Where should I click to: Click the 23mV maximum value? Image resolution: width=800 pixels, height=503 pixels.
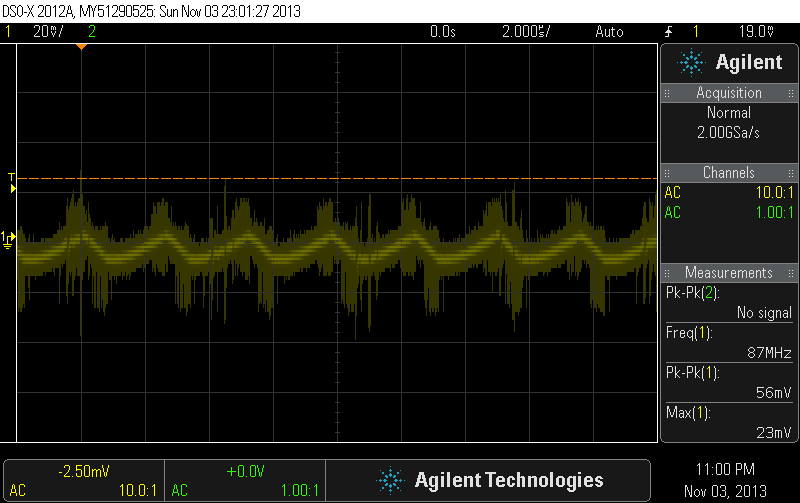point(773,433)
